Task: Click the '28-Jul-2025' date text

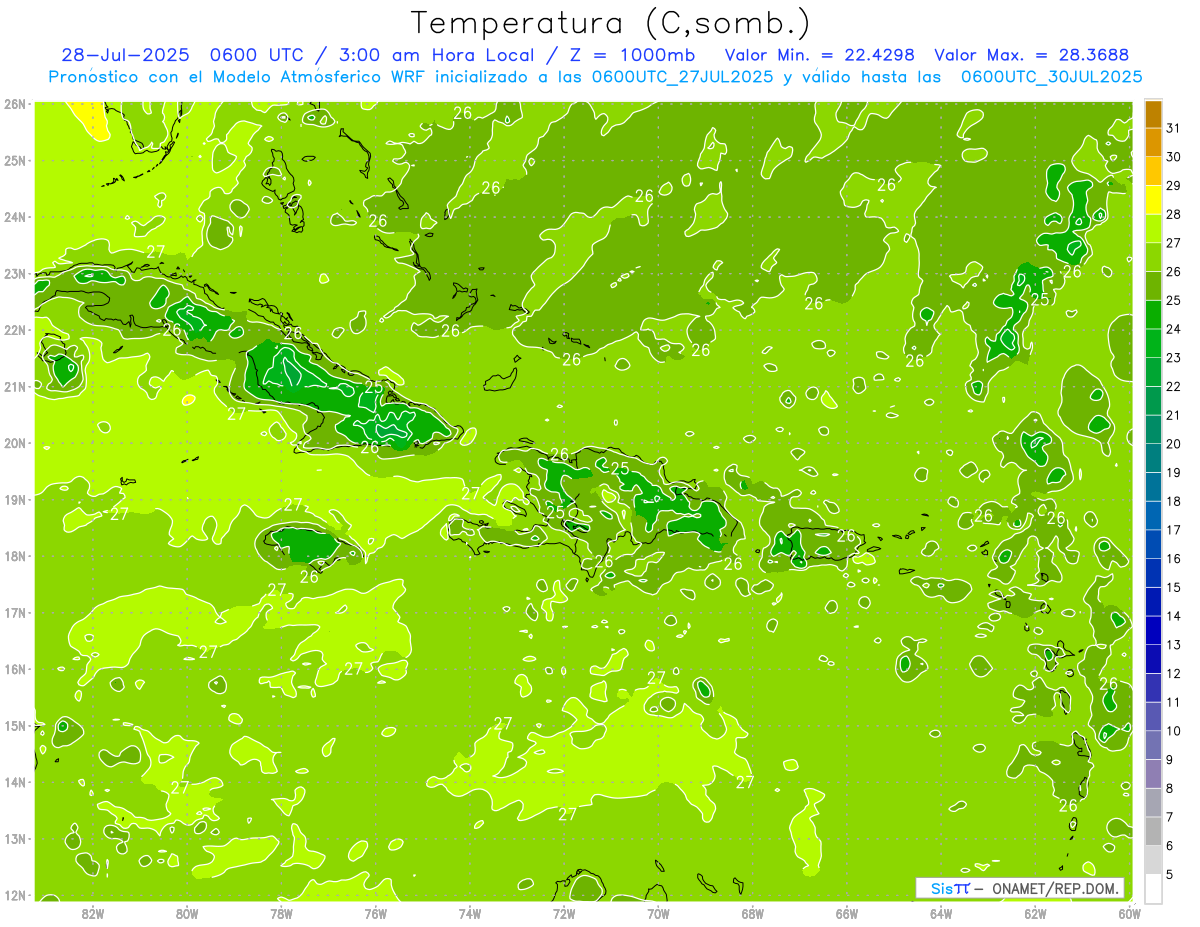Action: pos(123,55)
